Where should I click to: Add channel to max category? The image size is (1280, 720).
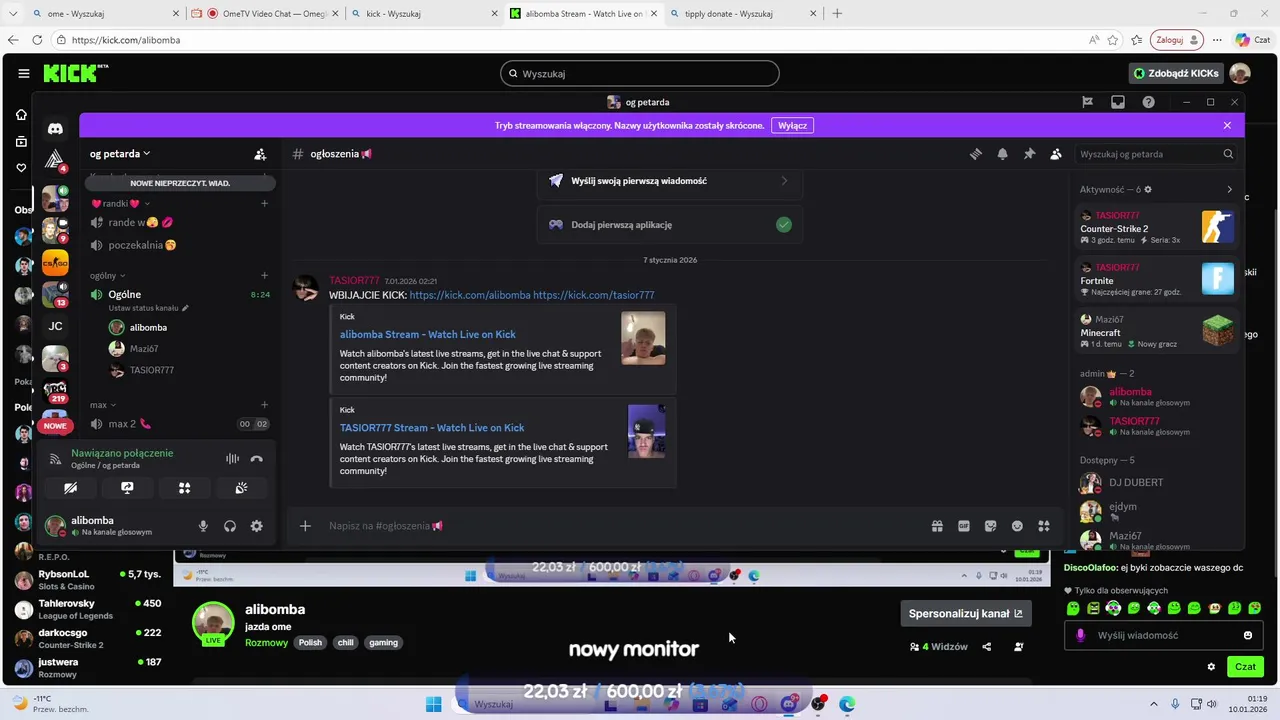pos(264,405)
